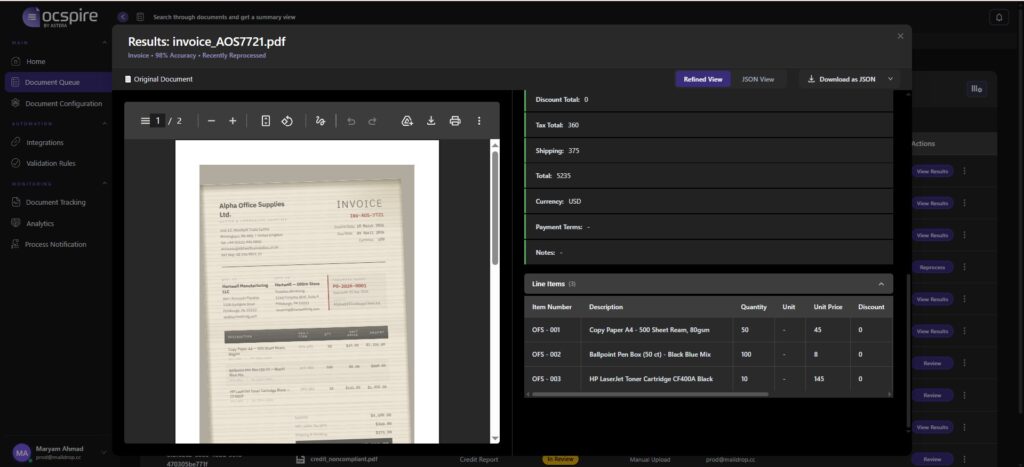Open Process Notification page
Screen dimensions: 1024x467
tap(56, 244)
